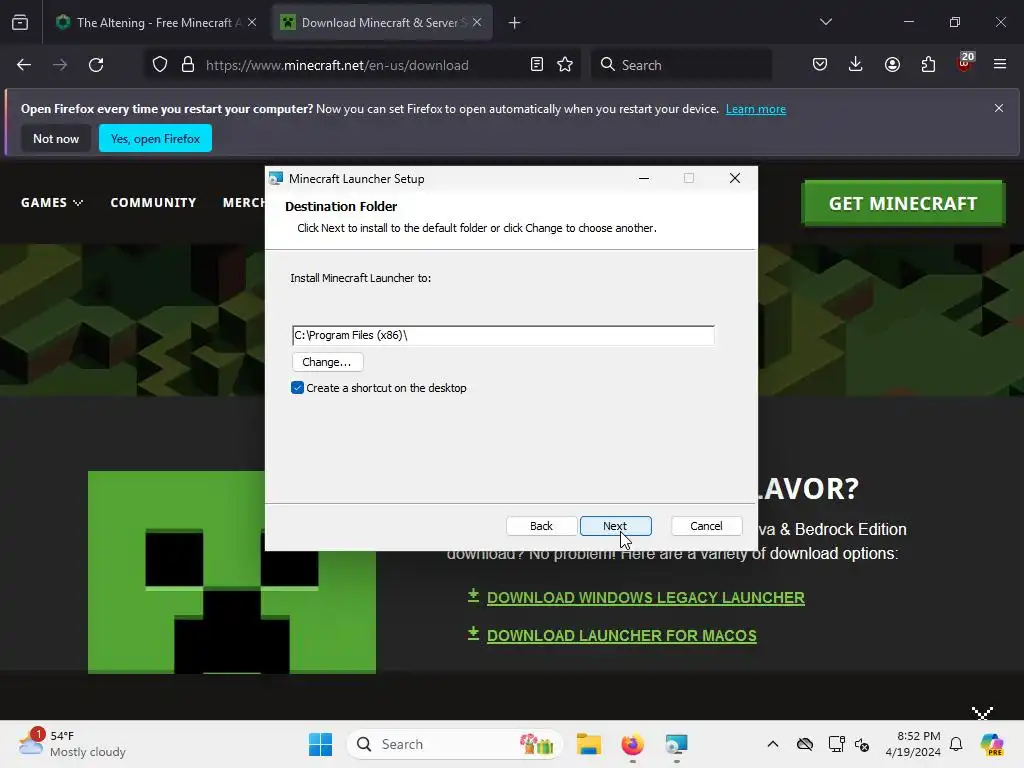
Task: Open Firefox downloads panel
Action: [x=856, y=65]
